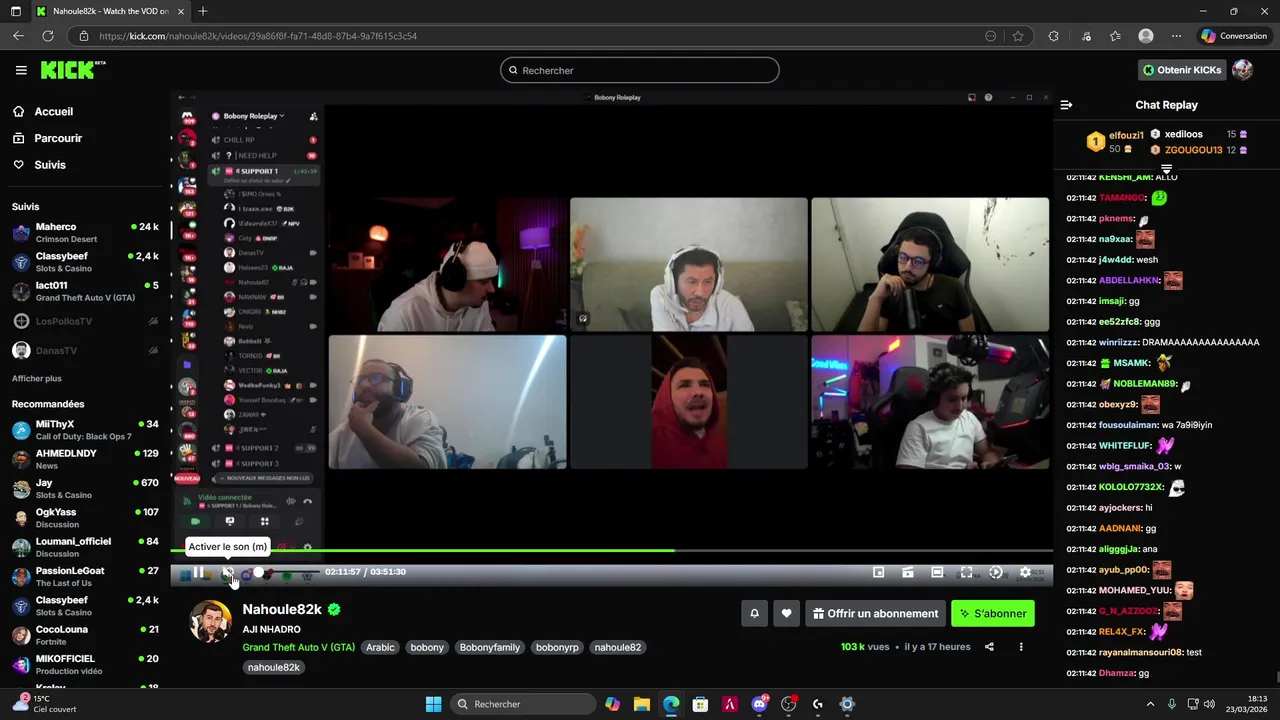
Task: Open browser extensions icon
Action: [1053, 36]
